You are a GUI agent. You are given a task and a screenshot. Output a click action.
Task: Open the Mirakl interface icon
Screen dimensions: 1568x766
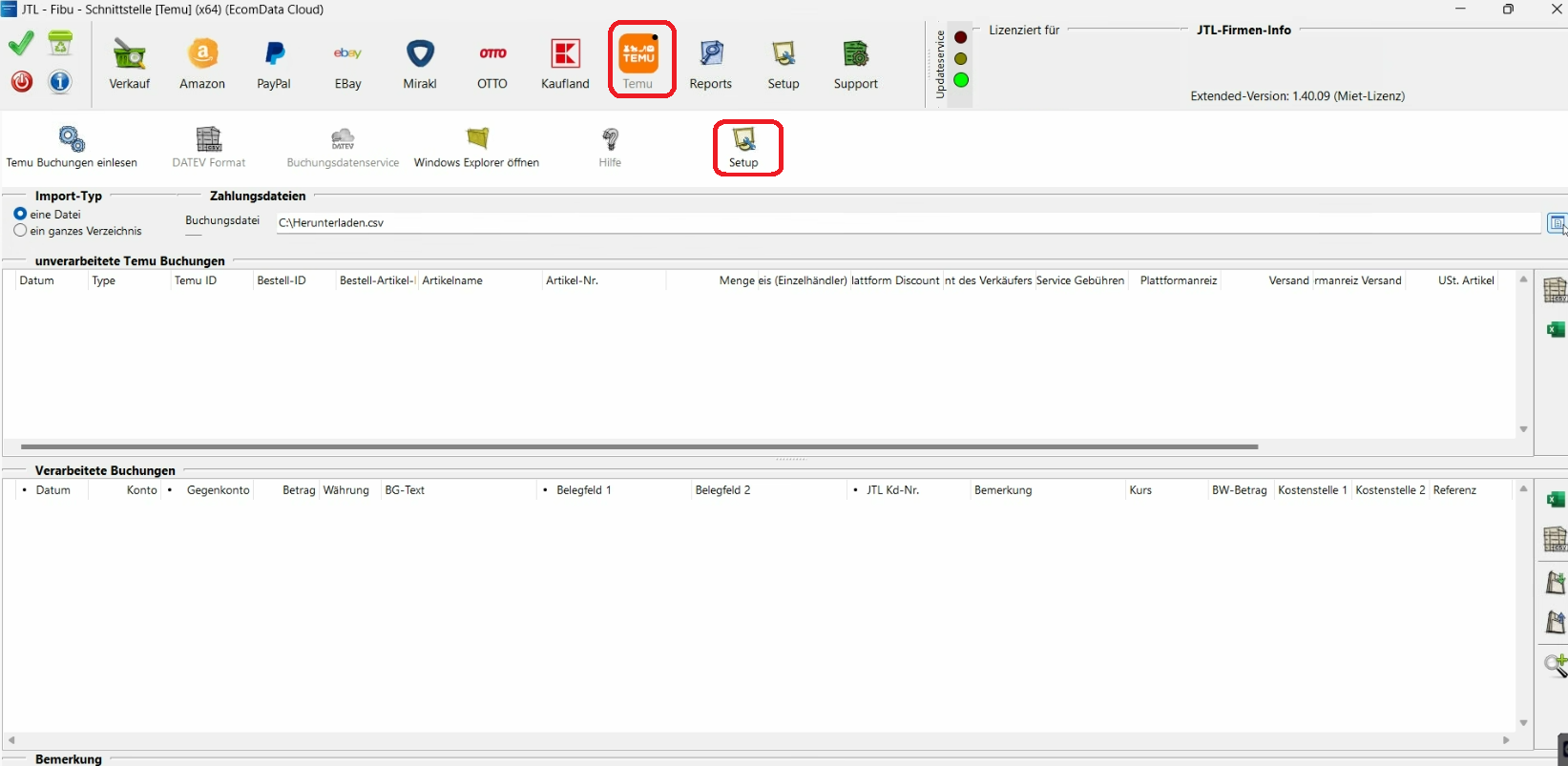(420, 63)
